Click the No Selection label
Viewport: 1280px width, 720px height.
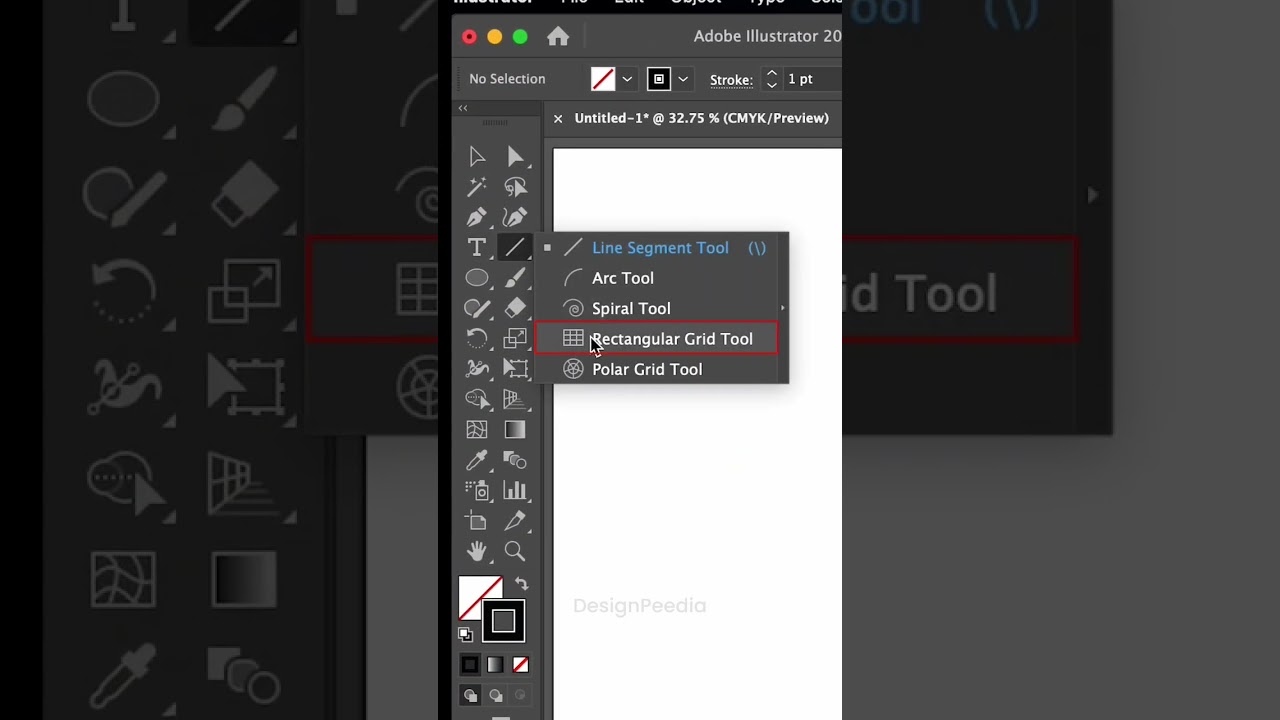pos(507,79)
